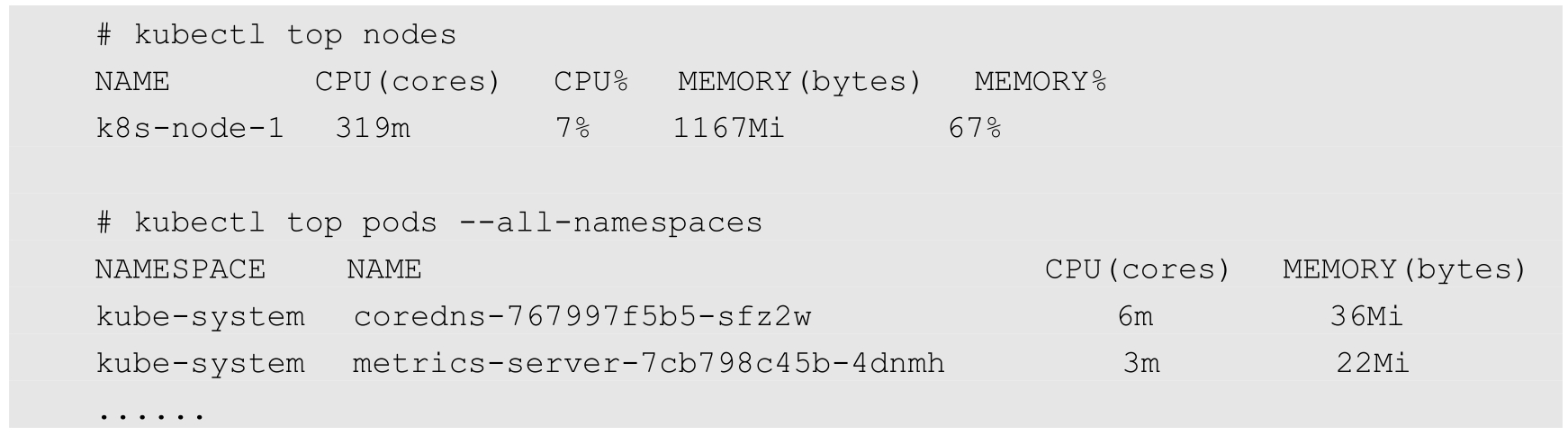Image resolution: width=1568 pixels, height=436 pixels.
Task: Click the 3m CPU value for metrics-server
Action: click(1141, 364)
